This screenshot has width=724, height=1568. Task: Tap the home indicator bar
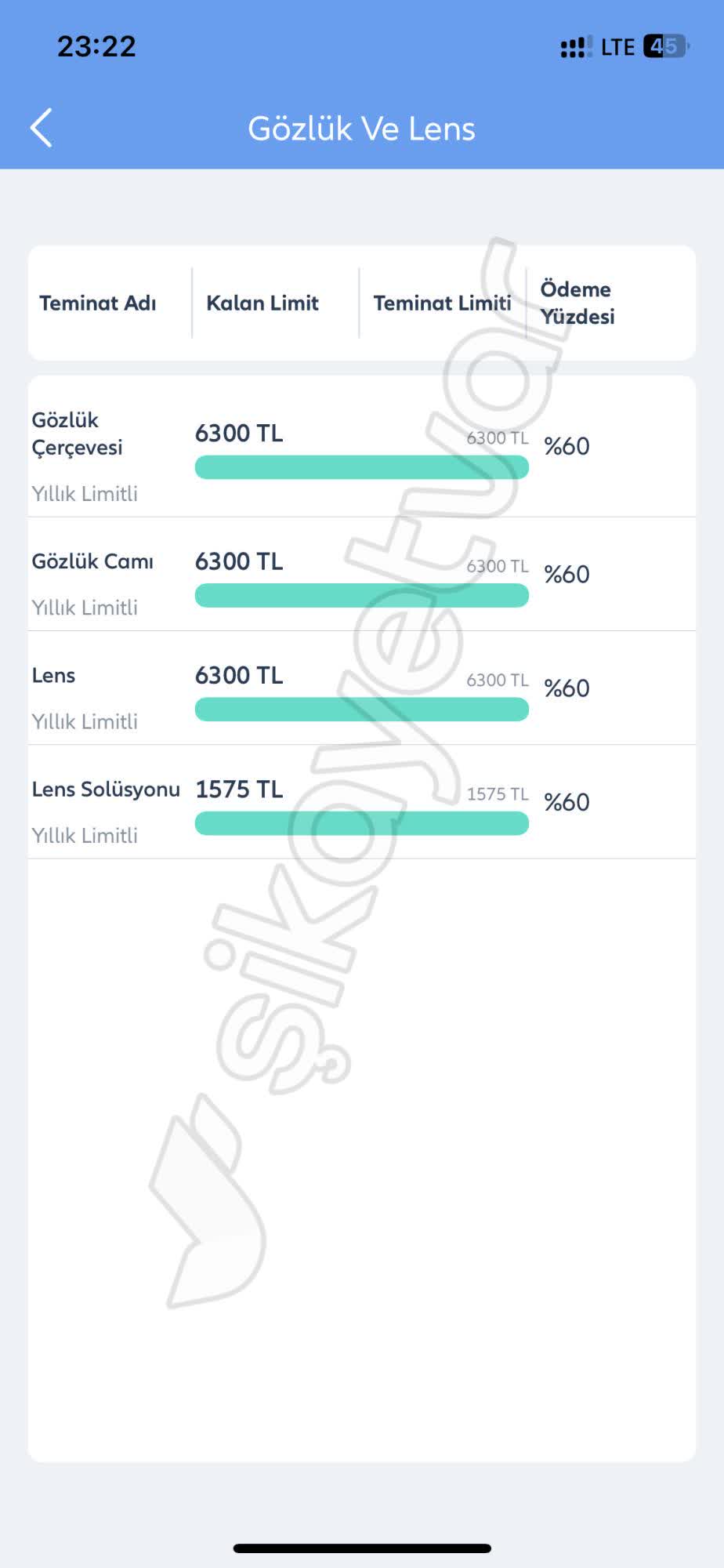[x=362, y=1548]
